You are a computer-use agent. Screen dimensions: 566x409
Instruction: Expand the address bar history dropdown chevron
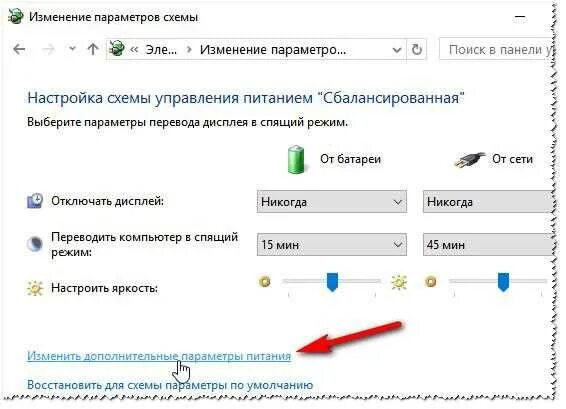pos(397,49)
